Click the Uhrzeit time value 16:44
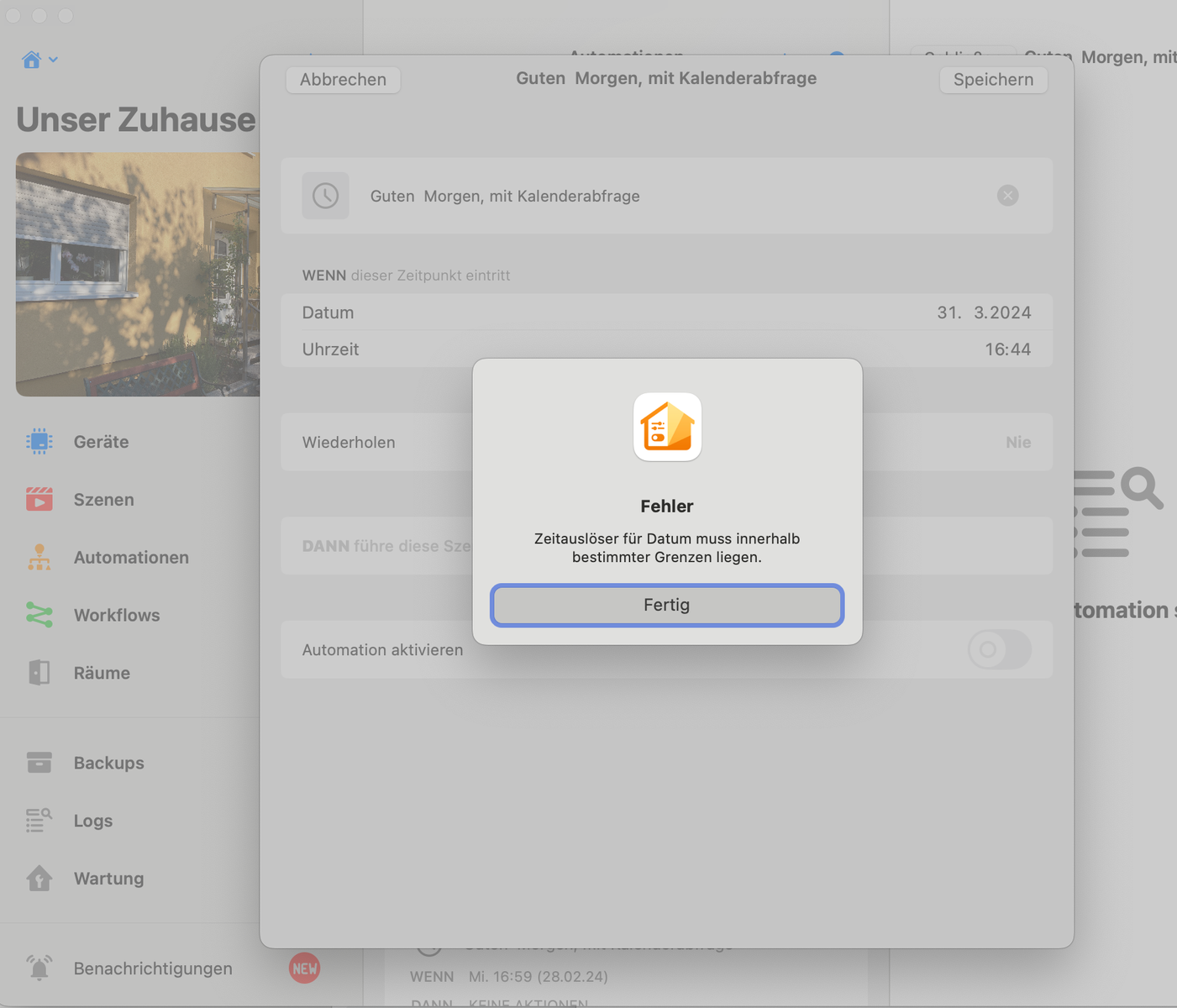The width and height of the screenshot is (1177, 1008). (x=1006, y=349)
